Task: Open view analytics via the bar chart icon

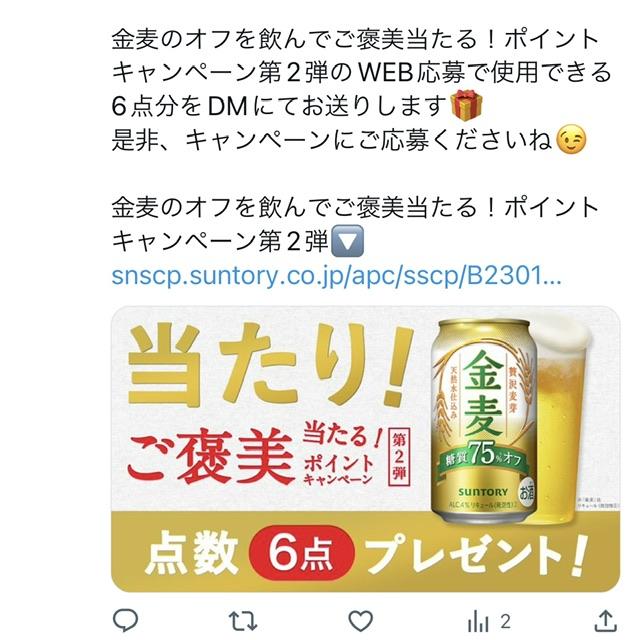Action: pos(478,622)
